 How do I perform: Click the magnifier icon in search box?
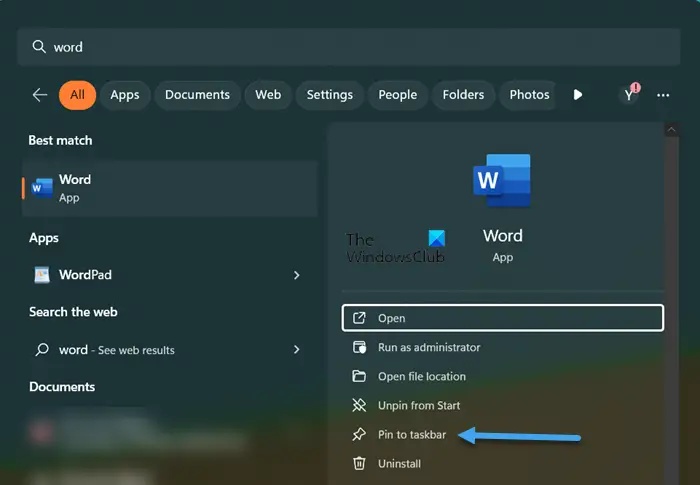point(39,46)
